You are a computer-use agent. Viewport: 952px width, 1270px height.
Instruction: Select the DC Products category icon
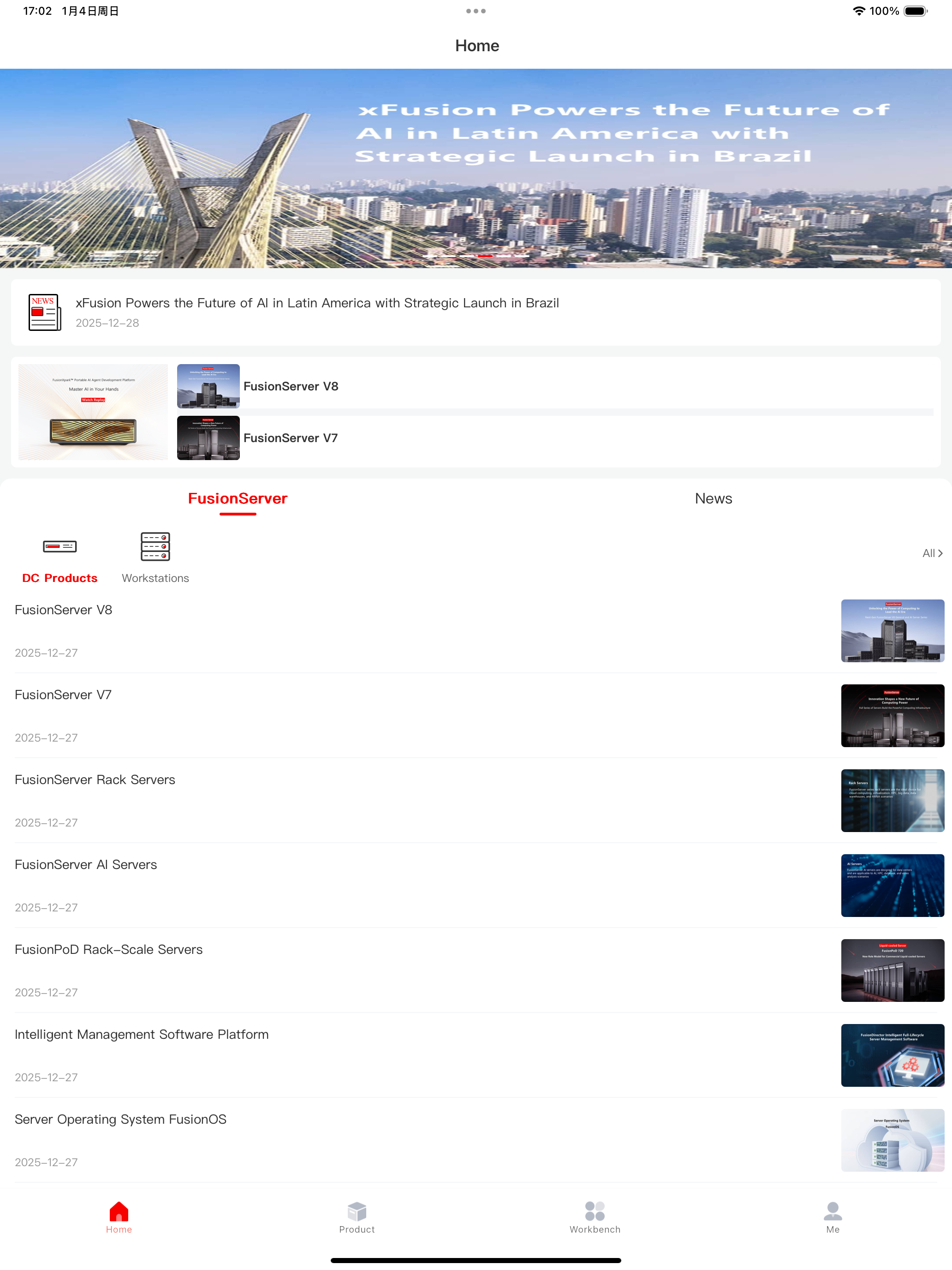click(59, 546)
